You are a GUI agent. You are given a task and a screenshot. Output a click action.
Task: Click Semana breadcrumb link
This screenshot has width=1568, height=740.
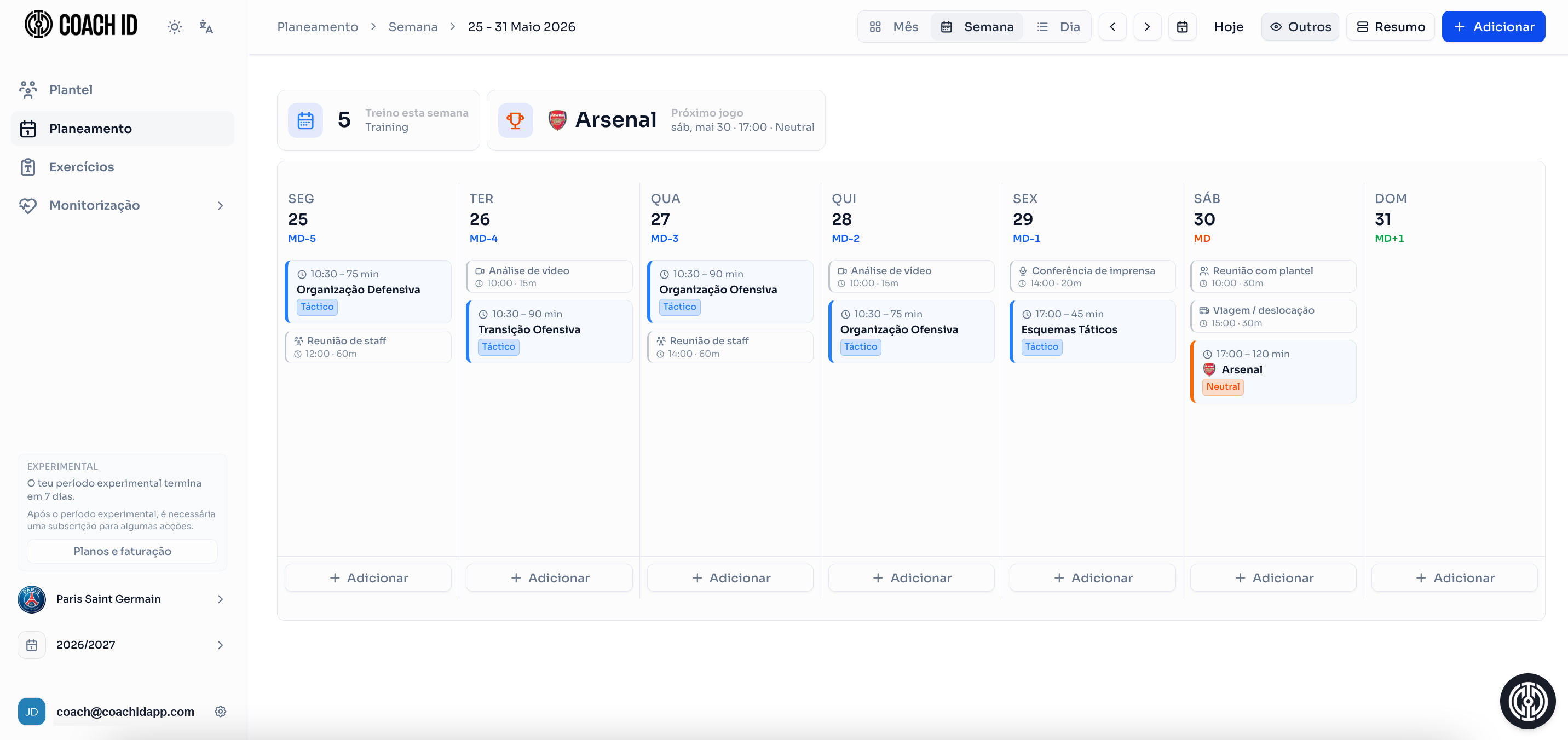pos(413,27)
